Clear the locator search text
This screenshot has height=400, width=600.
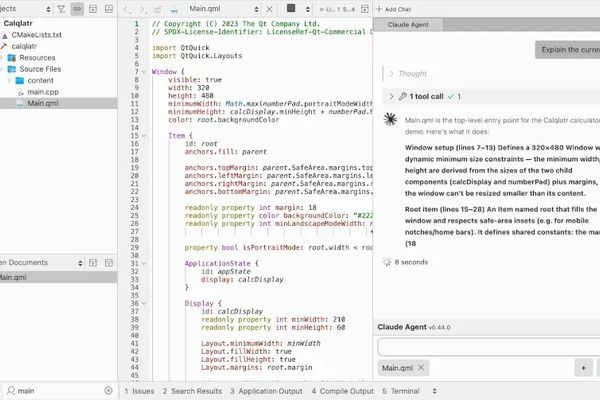[108, 390]
